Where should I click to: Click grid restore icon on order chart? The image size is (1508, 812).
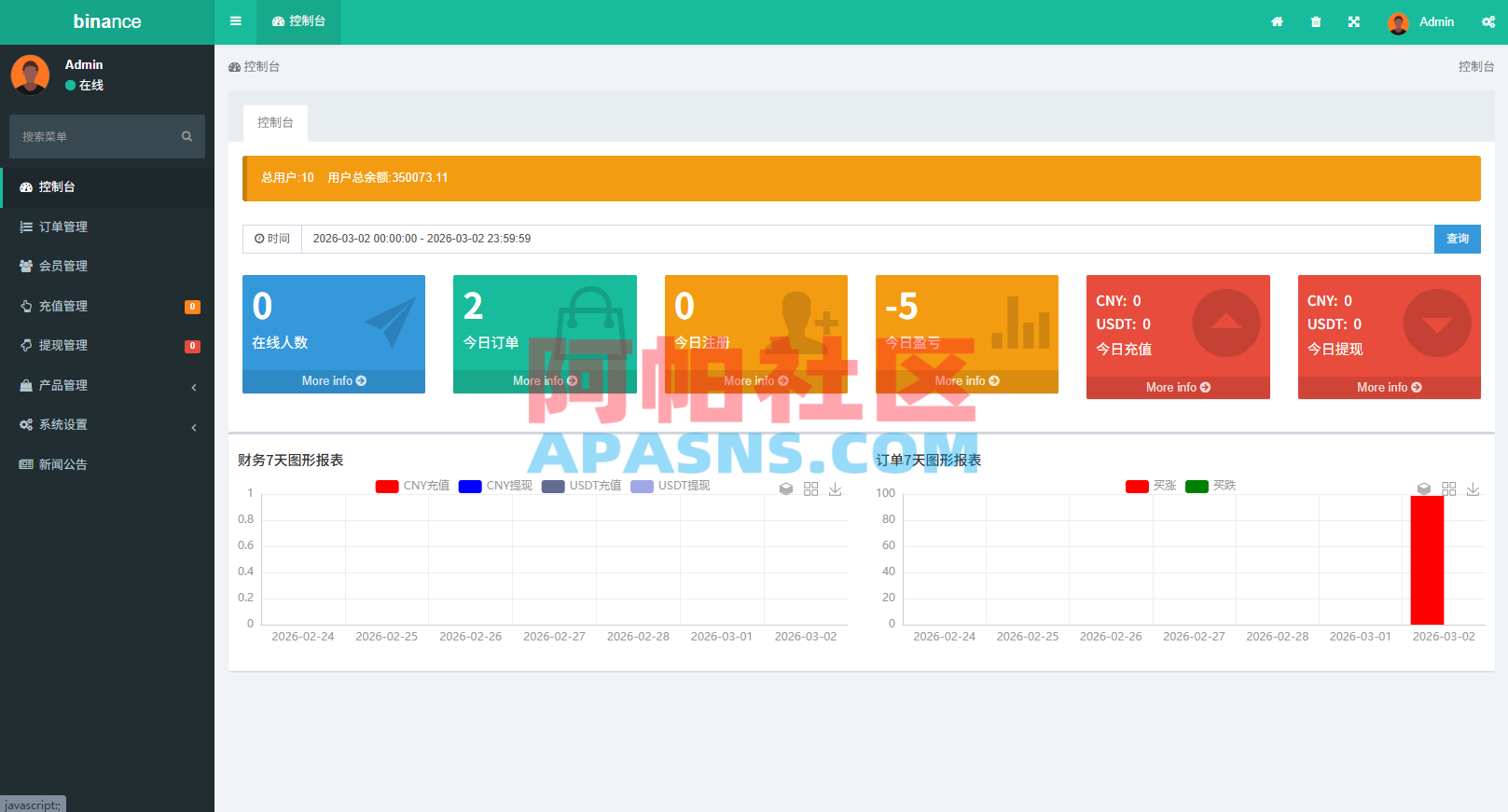1448,489
